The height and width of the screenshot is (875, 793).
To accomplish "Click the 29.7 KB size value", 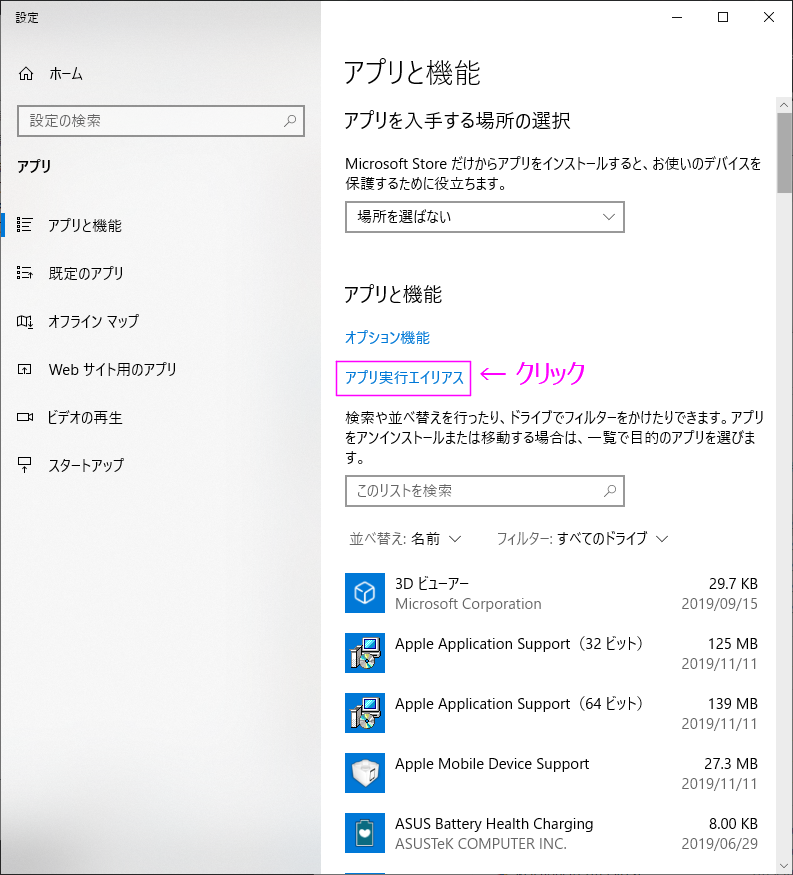I will pos(733,584).
